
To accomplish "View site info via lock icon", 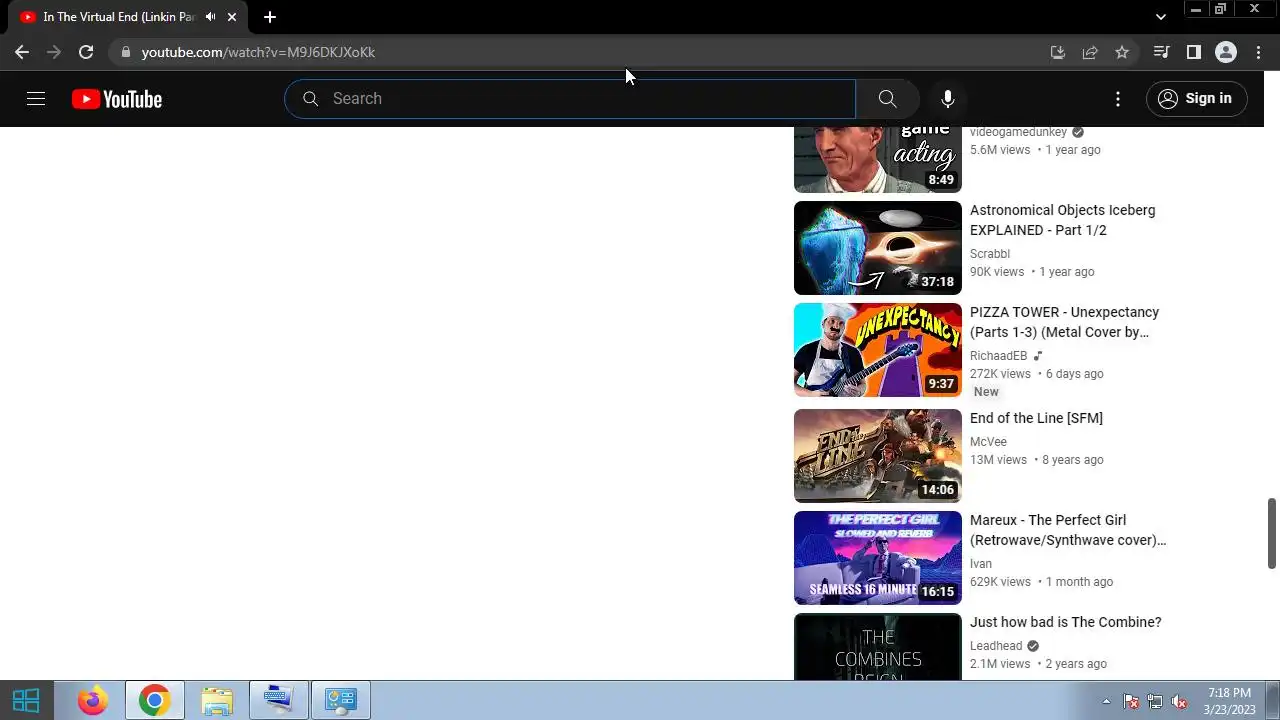I will pos(124,52).
